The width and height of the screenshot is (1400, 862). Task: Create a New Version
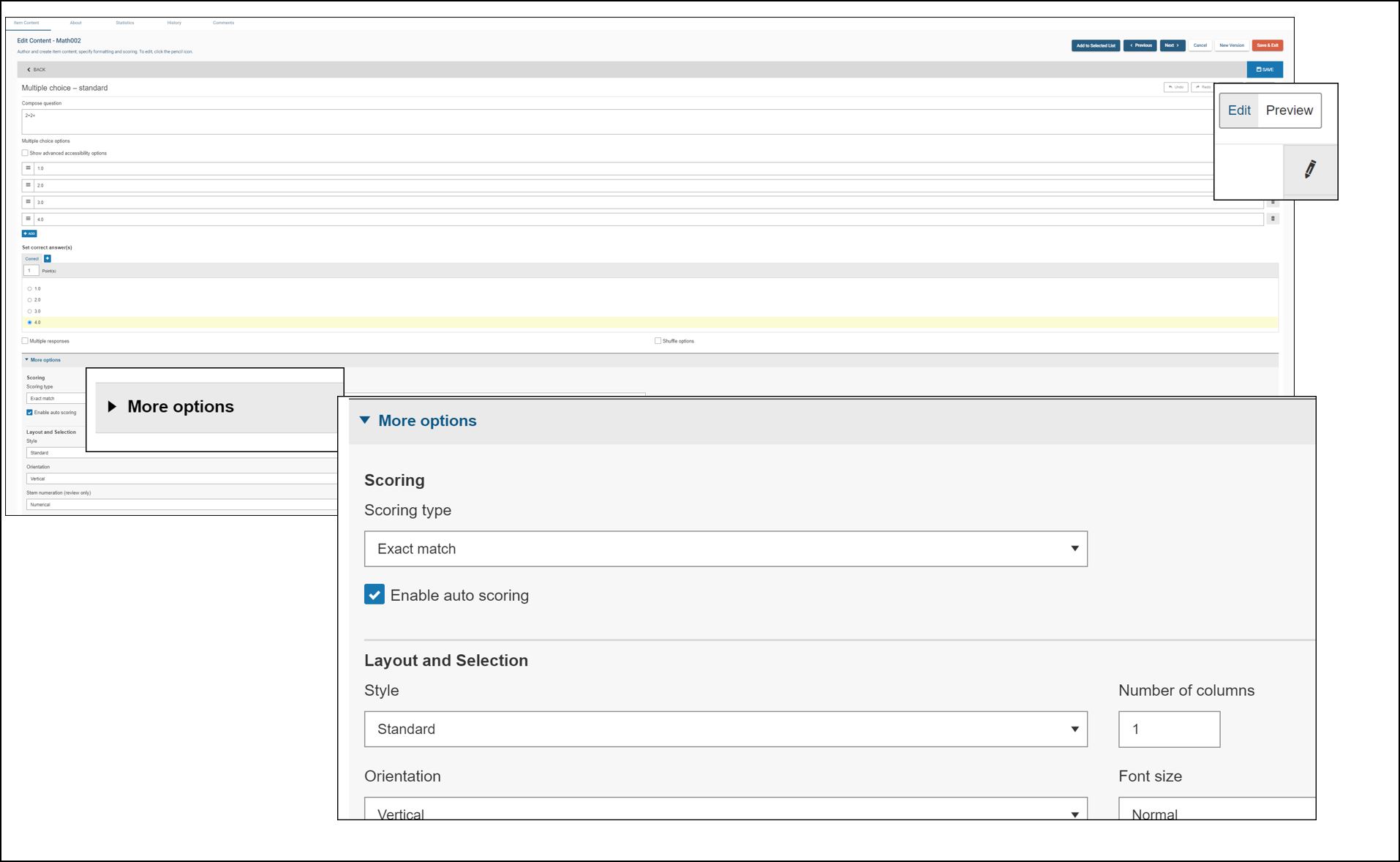click(1232, 45)
